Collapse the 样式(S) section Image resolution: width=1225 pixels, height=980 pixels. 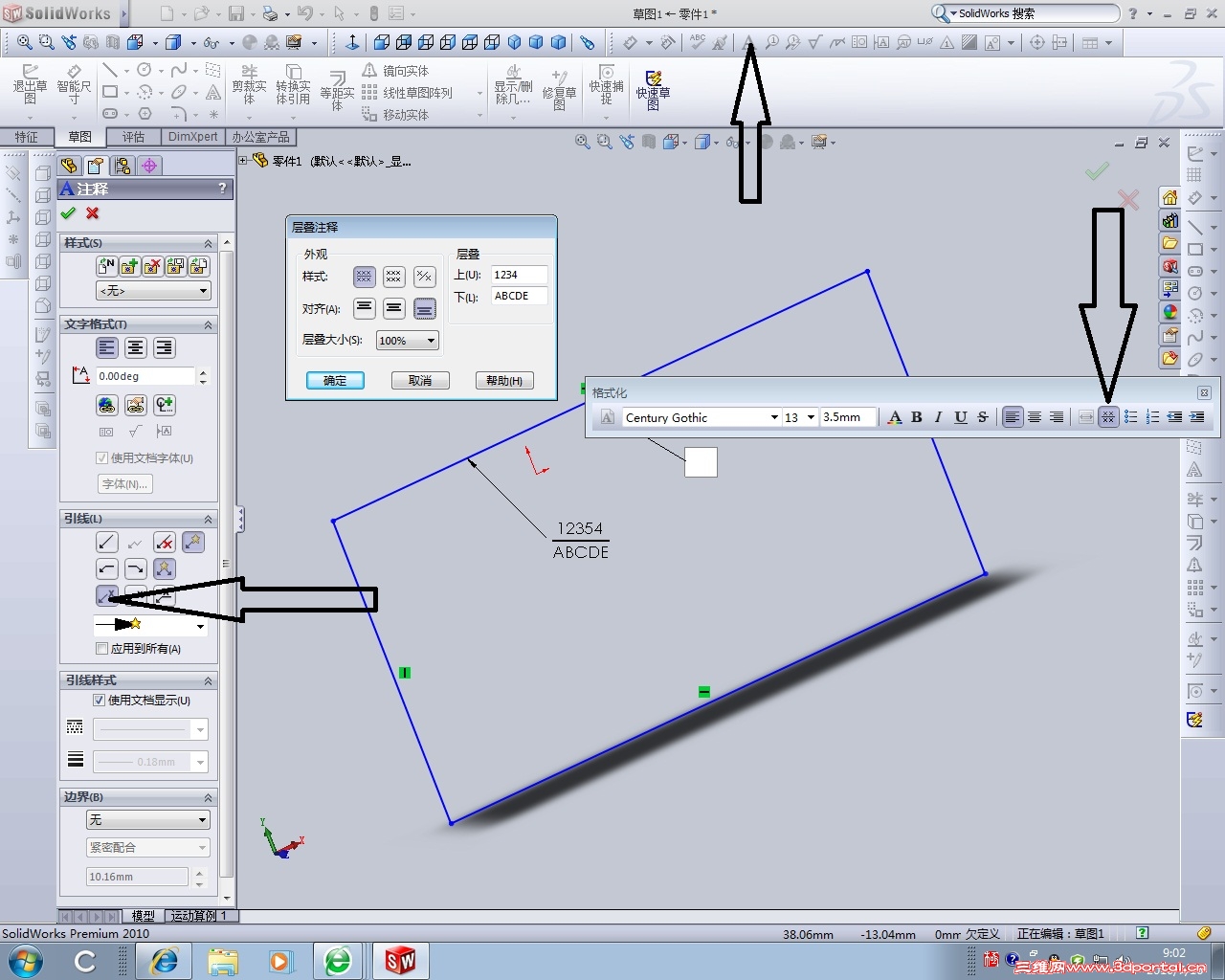208,243
